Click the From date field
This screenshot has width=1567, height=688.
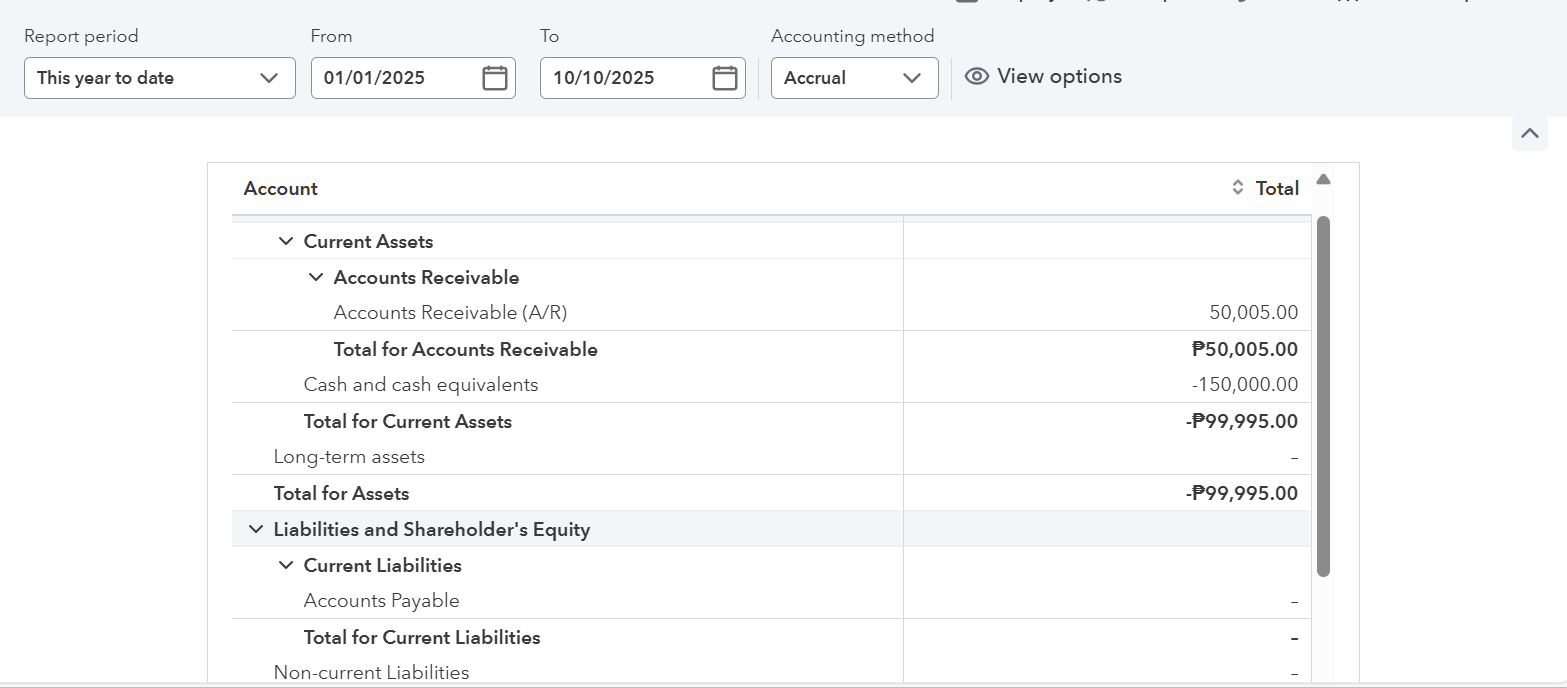tap(400, 78)
